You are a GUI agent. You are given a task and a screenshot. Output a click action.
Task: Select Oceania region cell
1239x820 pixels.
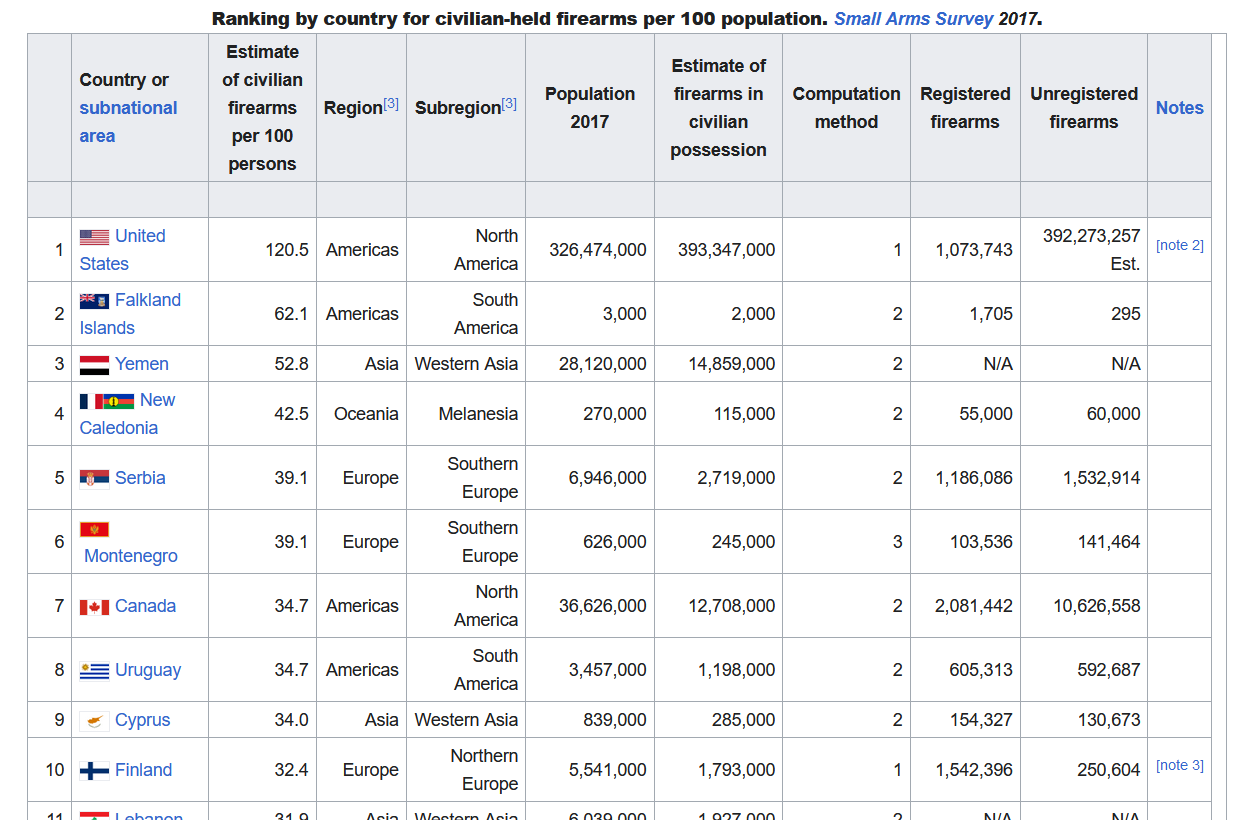[x=361, y=414]
